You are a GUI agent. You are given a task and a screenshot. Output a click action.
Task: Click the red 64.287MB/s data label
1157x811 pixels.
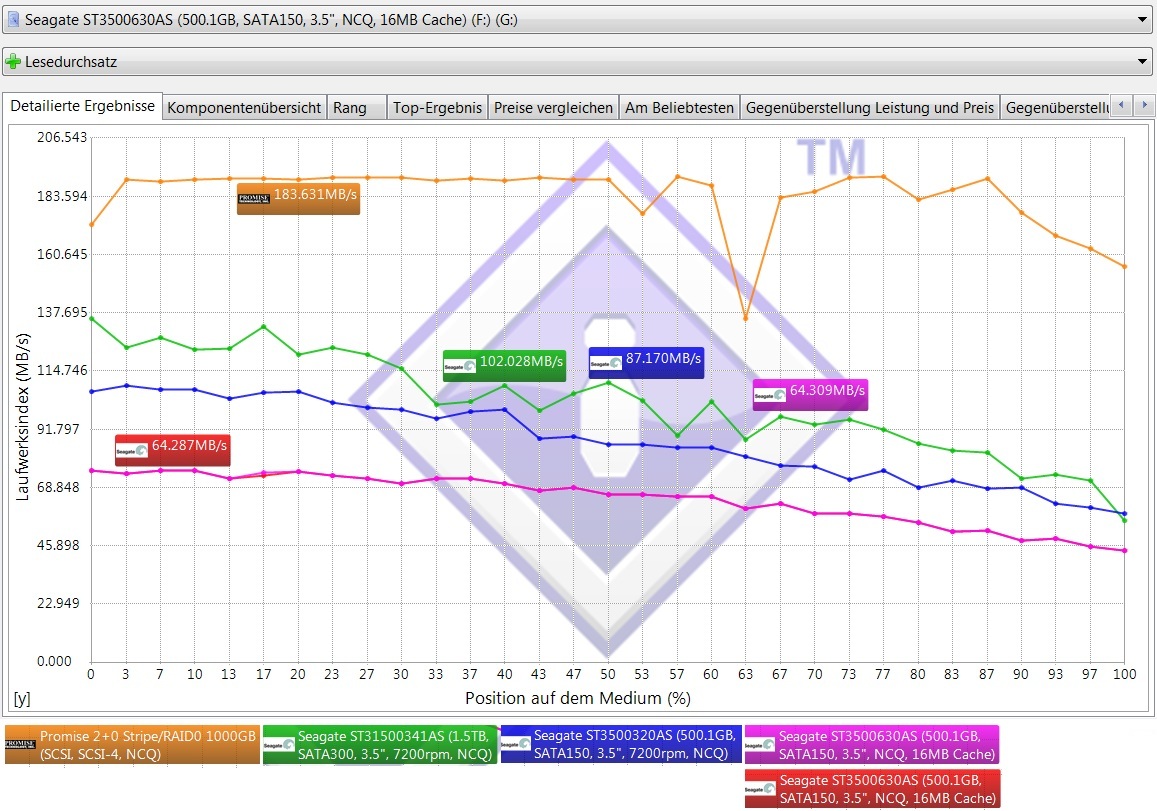coord(173,450)
